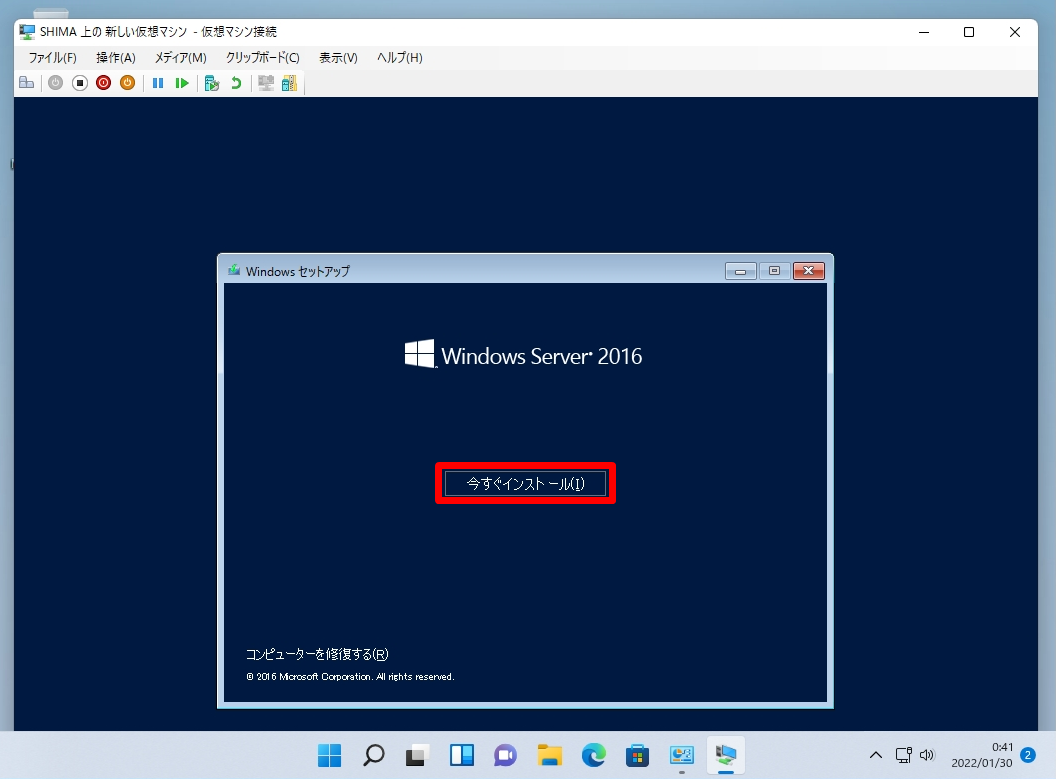
Task: Show hidden system tray icons
Action: coord(876,755)
